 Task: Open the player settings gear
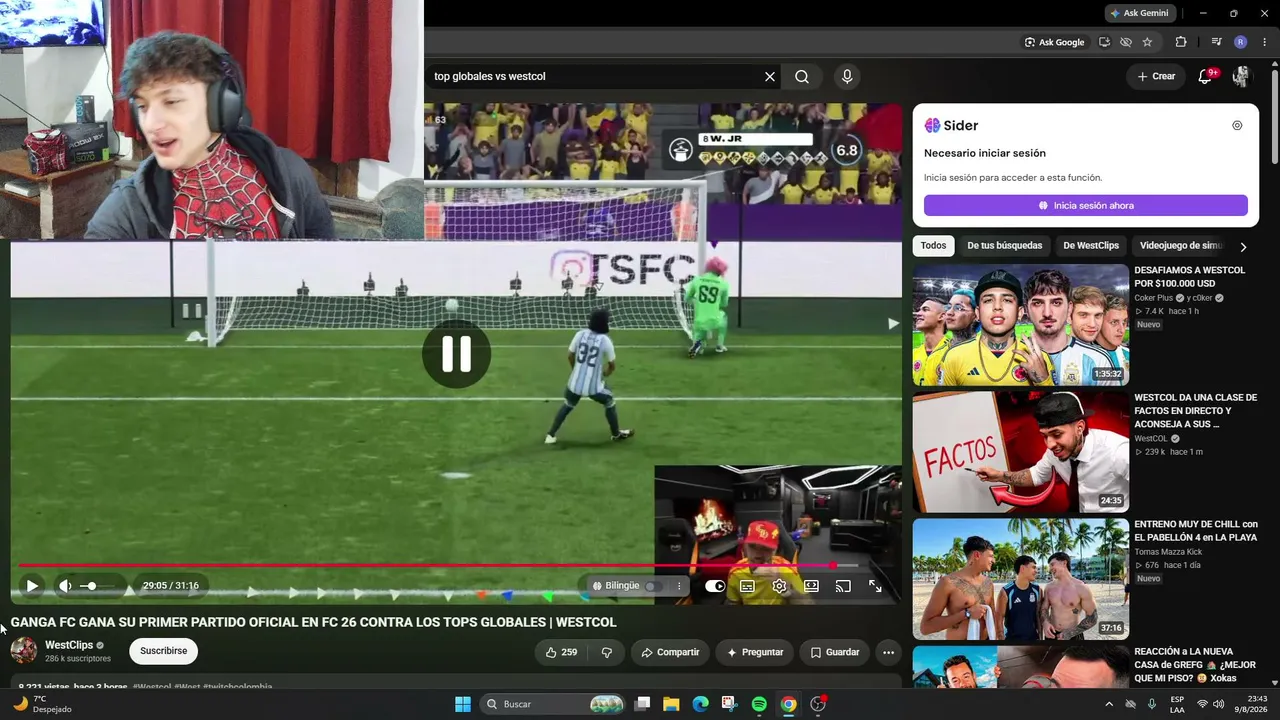coord(779,586)
